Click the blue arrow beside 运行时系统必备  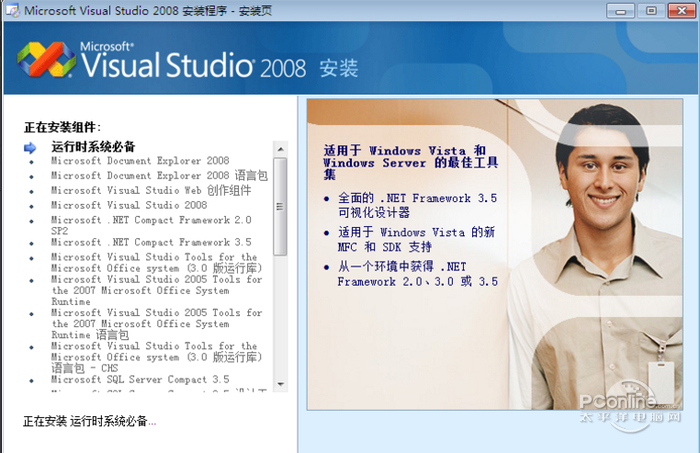[x=30, y=147]
